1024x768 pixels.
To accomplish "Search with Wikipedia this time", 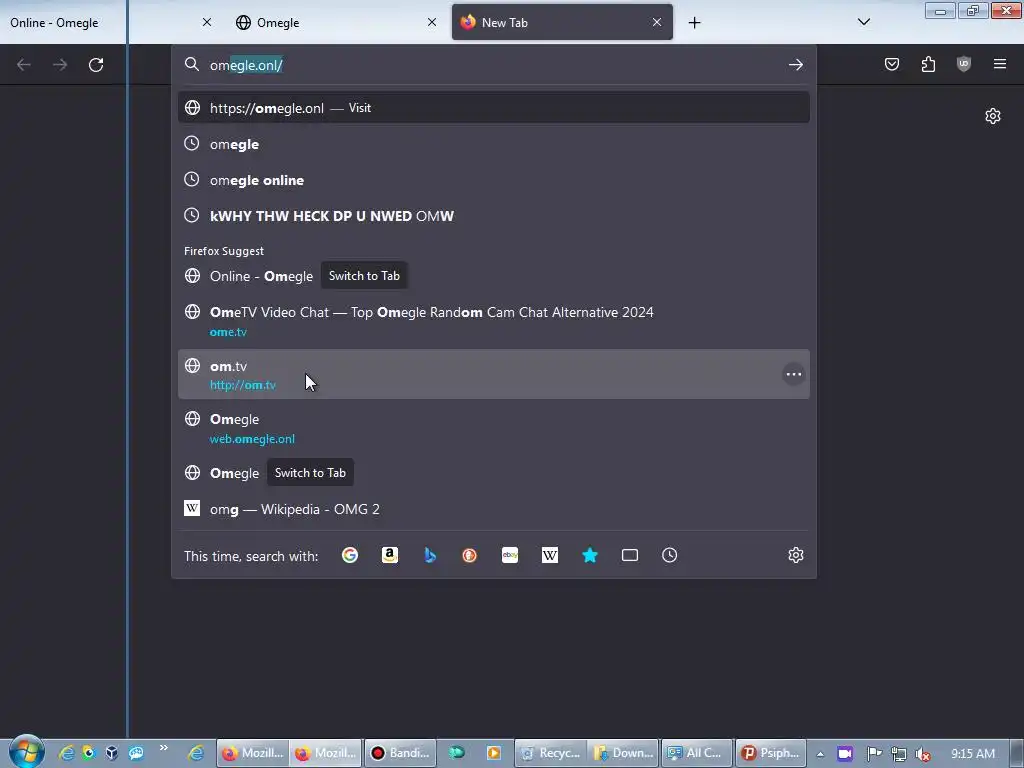I will tap(550, 556).
